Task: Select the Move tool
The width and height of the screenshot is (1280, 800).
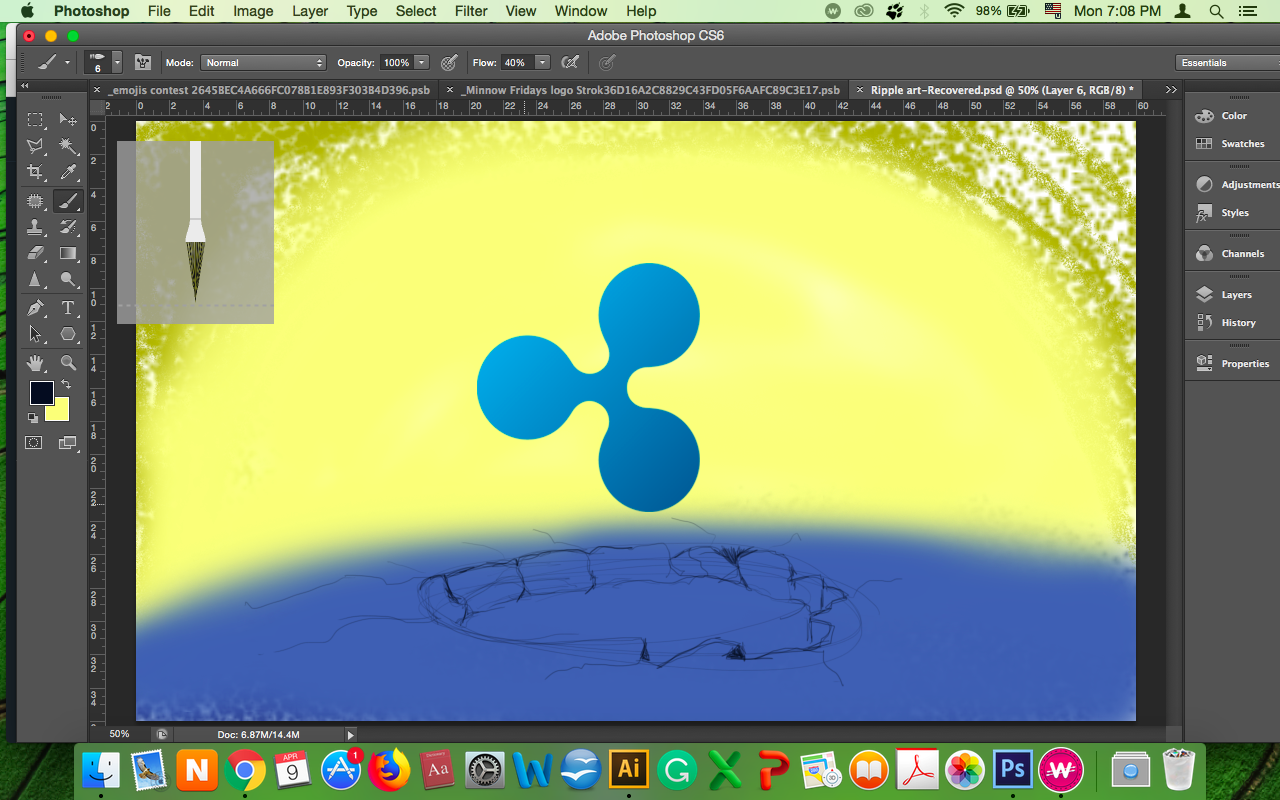Action: [x=68, y=120]
